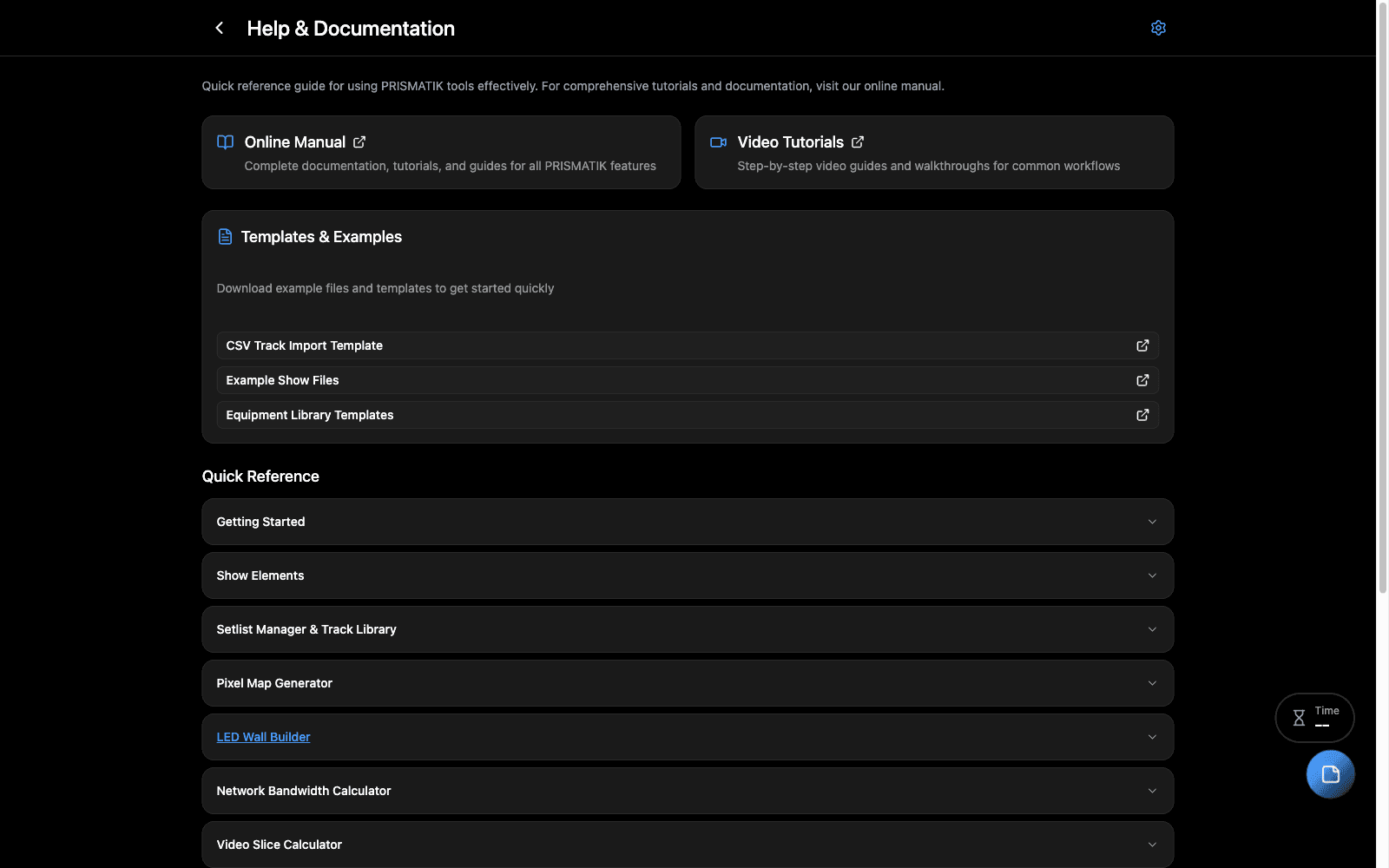
Task: Open the CSV Track Import Template row
Action: 688,345
